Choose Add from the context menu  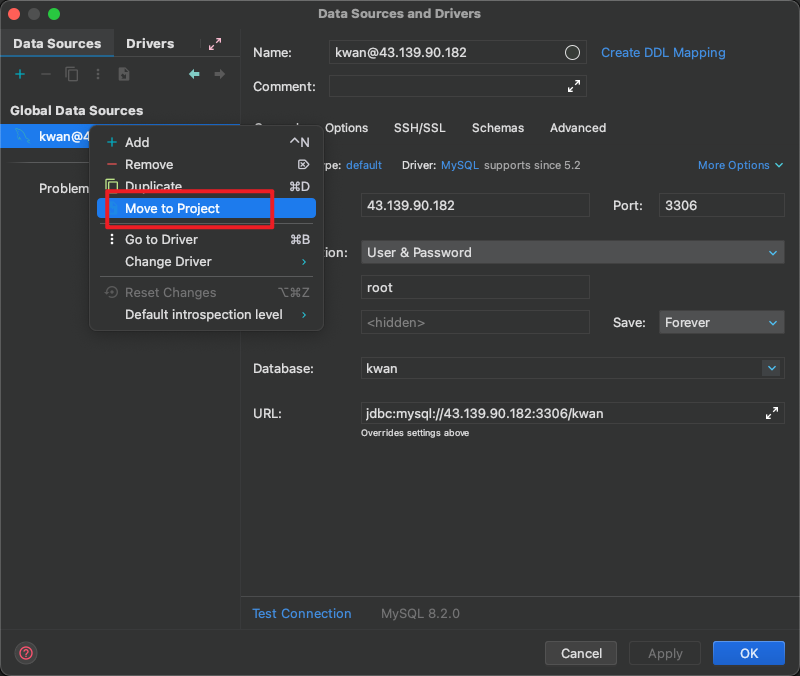(206, 142)
